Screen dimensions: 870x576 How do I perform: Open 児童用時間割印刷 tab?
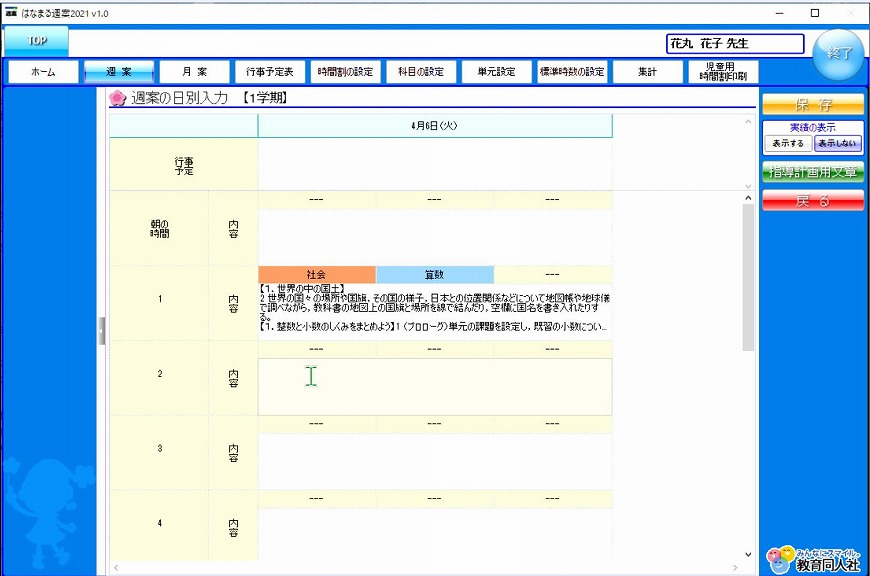click(723, 72)
